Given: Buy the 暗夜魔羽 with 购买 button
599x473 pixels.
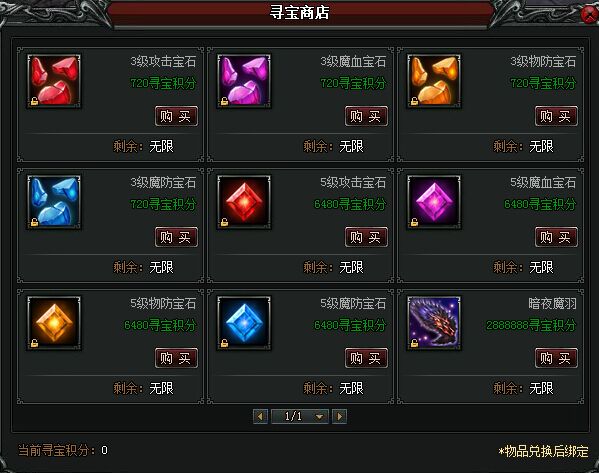Looking at the screenshot, I should 556,358.
